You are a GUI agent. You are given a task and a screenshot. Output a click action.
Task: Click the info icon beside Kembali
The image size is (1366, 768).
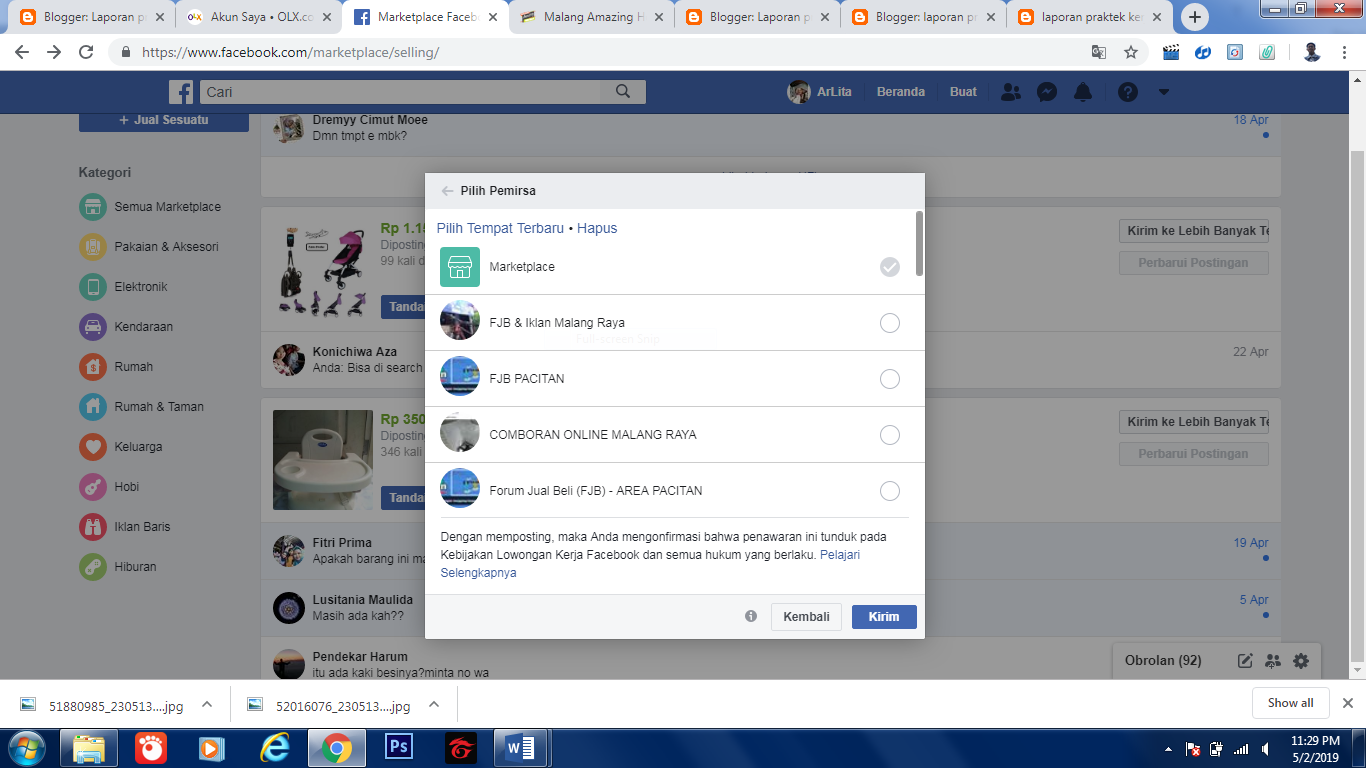click(x=751, y=616)
